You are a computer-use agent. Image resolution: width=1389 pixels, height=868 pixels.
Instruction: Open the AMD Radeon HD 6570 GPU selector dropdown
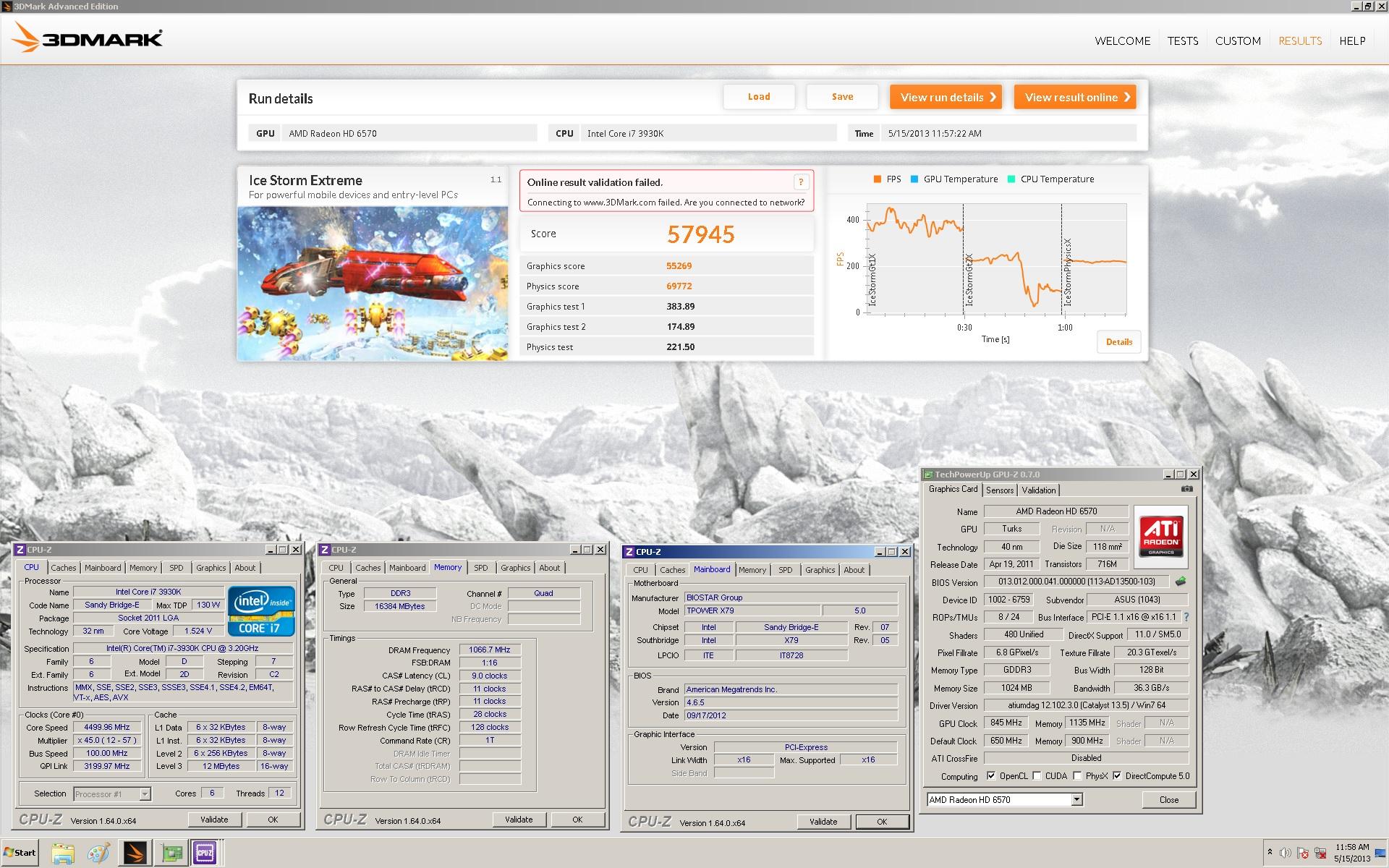point(1076,799)
